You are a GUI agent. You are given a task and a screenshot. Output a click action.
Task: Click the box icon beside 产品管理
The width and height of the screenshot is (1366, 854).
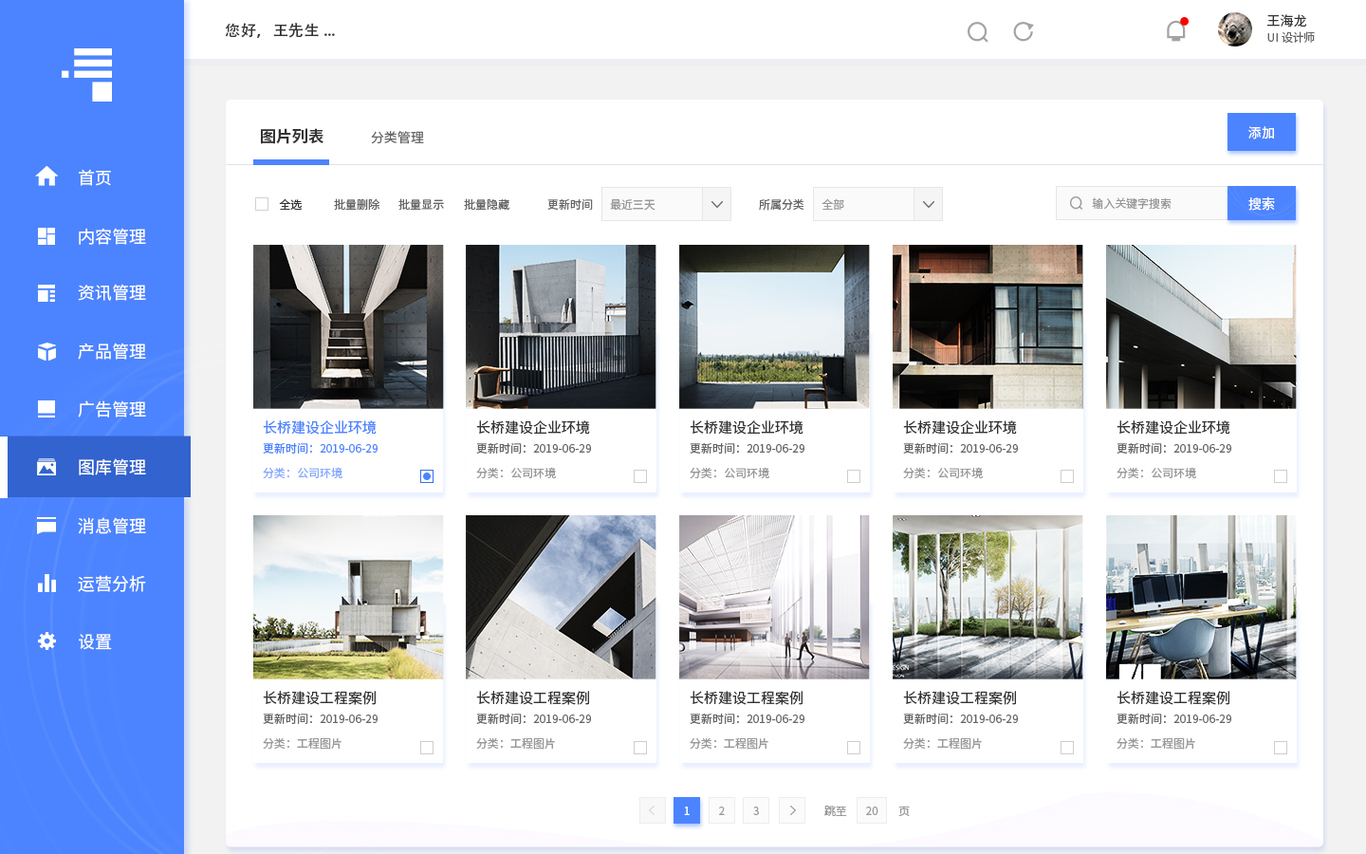click(x=47, y=351)
